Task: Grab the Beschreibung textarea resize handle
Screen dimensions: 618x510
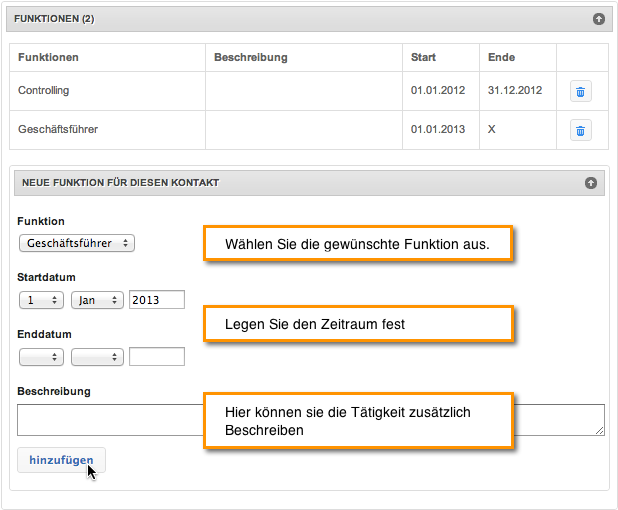Action: [x=599, y=431]
